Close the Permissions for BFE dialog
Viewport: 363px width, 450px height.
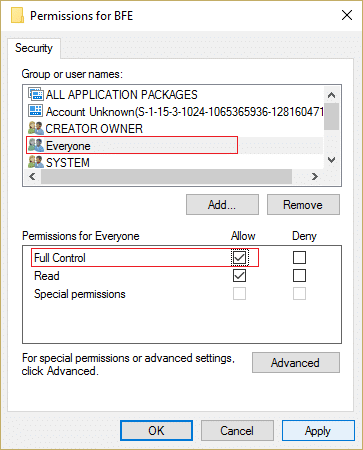[347, 15]
